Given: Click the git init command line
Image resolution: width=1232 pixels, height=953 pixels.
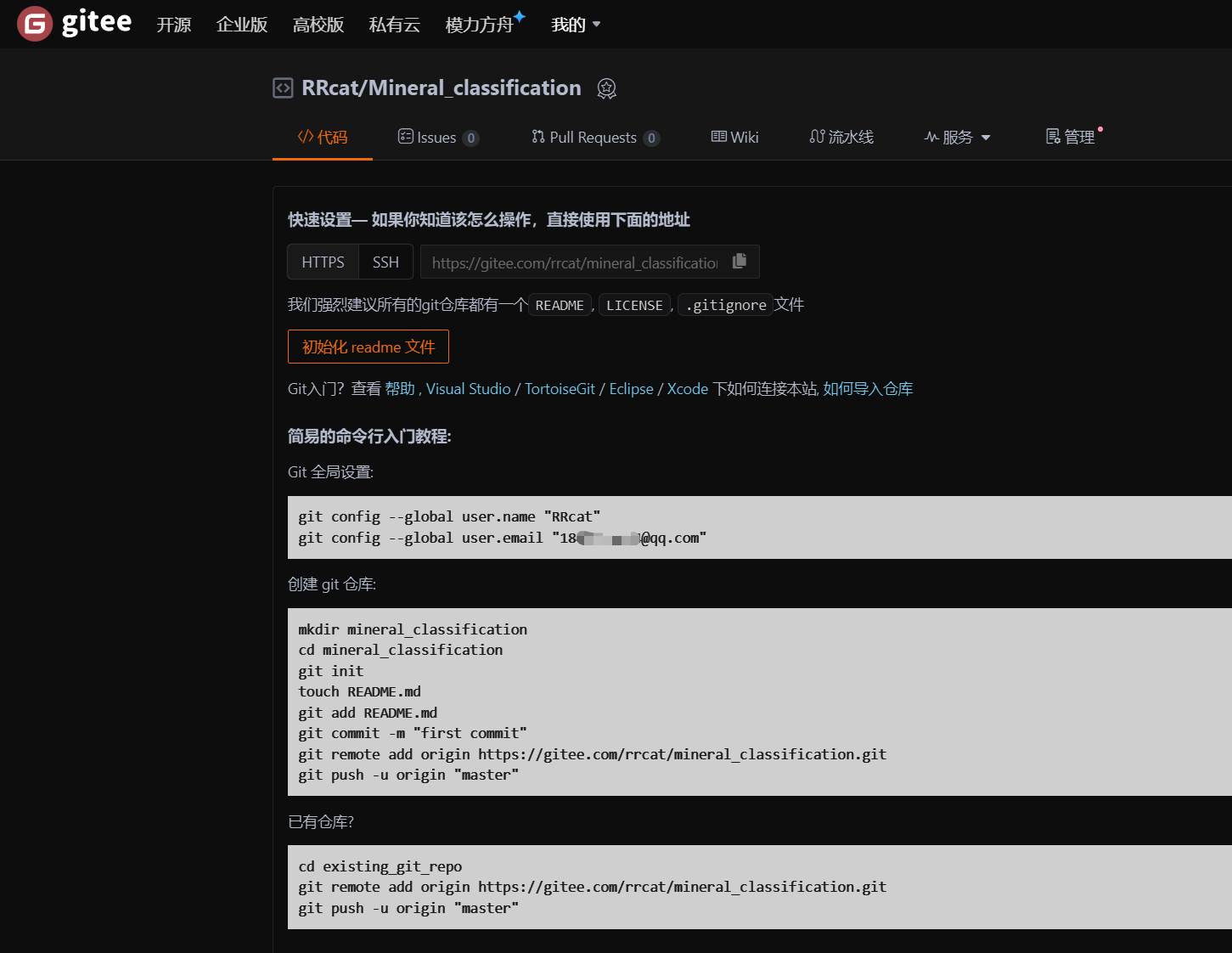Looking at the screenshot, I should (x=331, y=671).
